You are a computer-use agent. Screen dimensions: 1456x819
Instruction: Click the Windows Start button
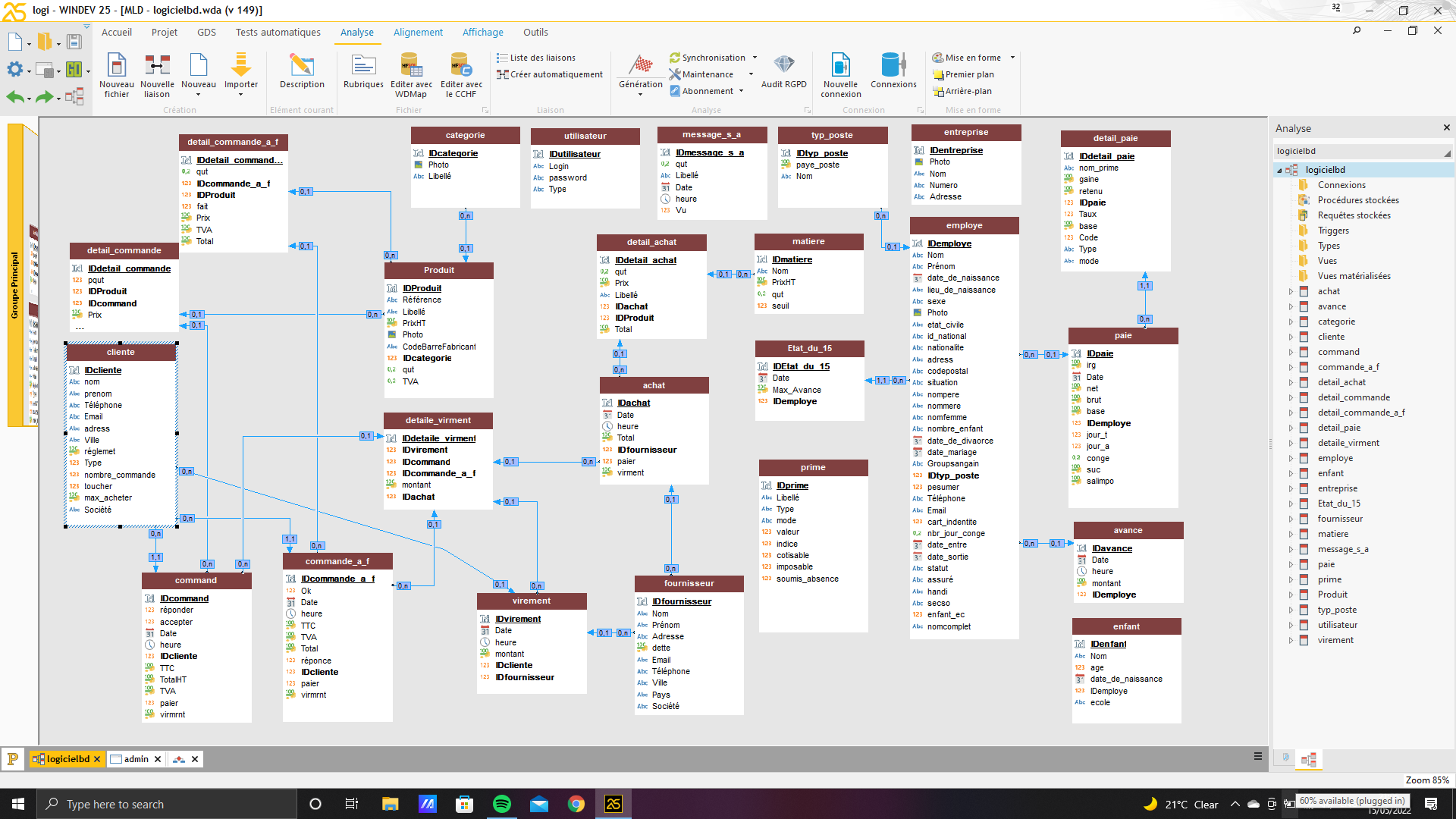click(18, 804)
